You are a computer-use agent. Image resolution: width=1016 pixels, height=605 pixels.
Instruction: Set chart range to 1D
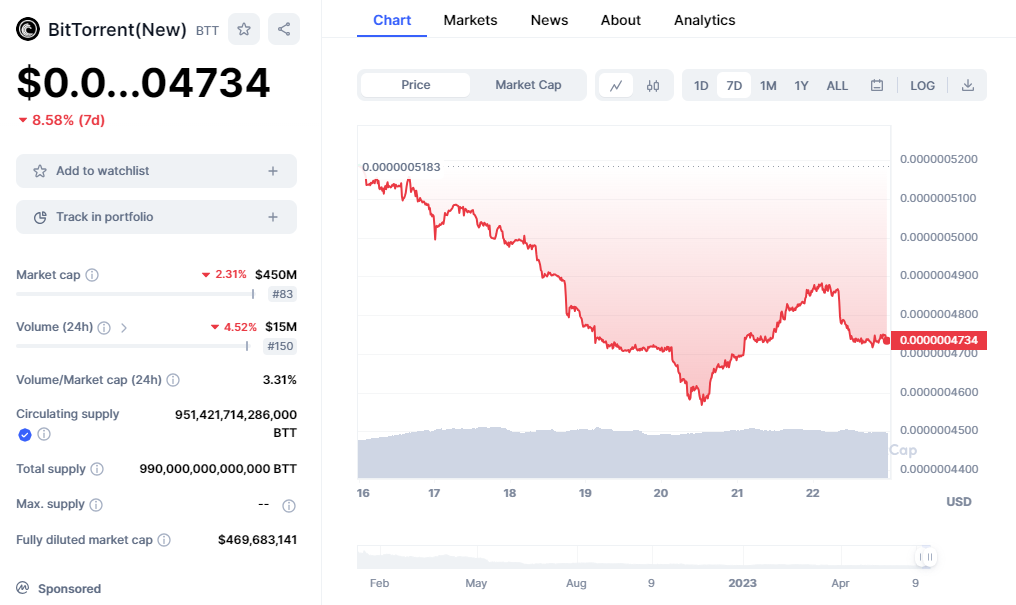coord(701,86)
